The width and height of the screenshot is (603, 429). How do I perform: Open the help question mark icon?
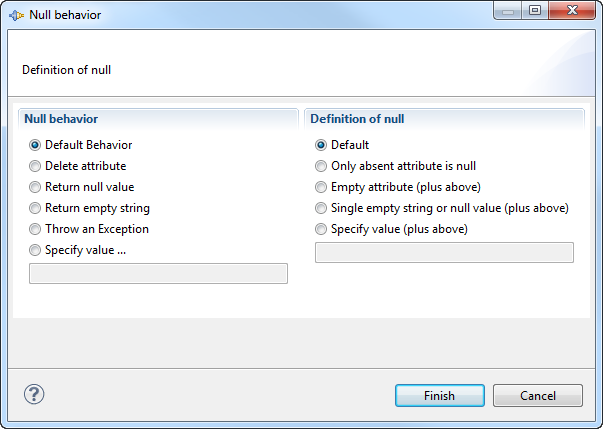click(x=34, y=394)
